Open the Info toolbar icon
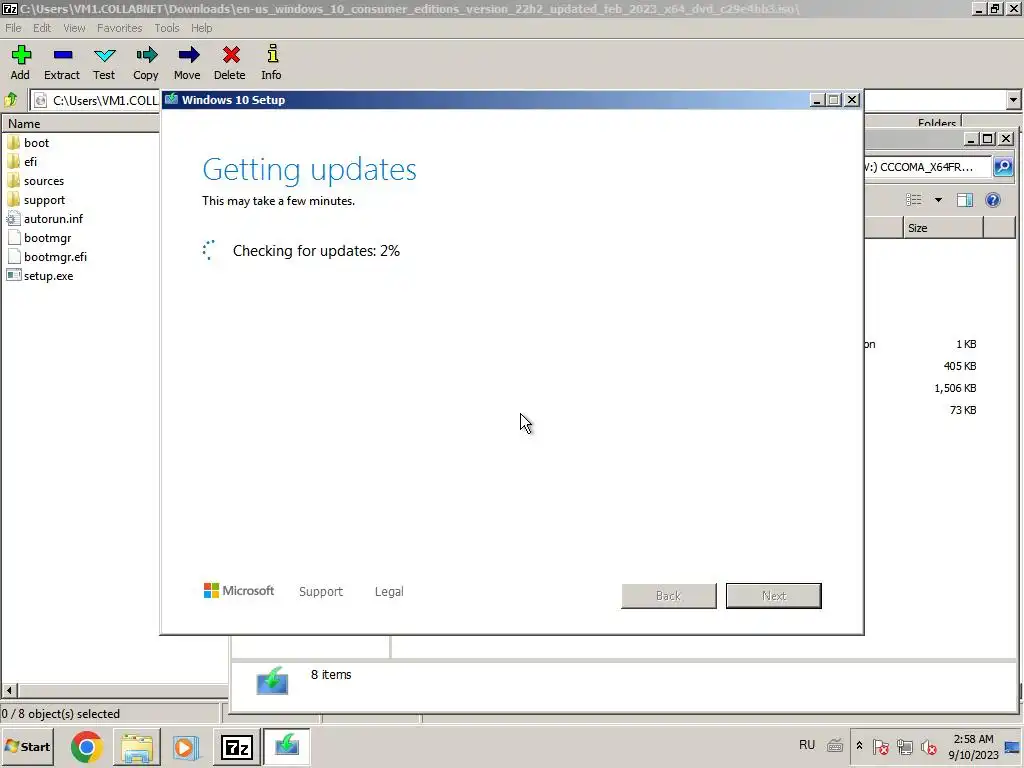1024x768 pixels. [272, 63]
